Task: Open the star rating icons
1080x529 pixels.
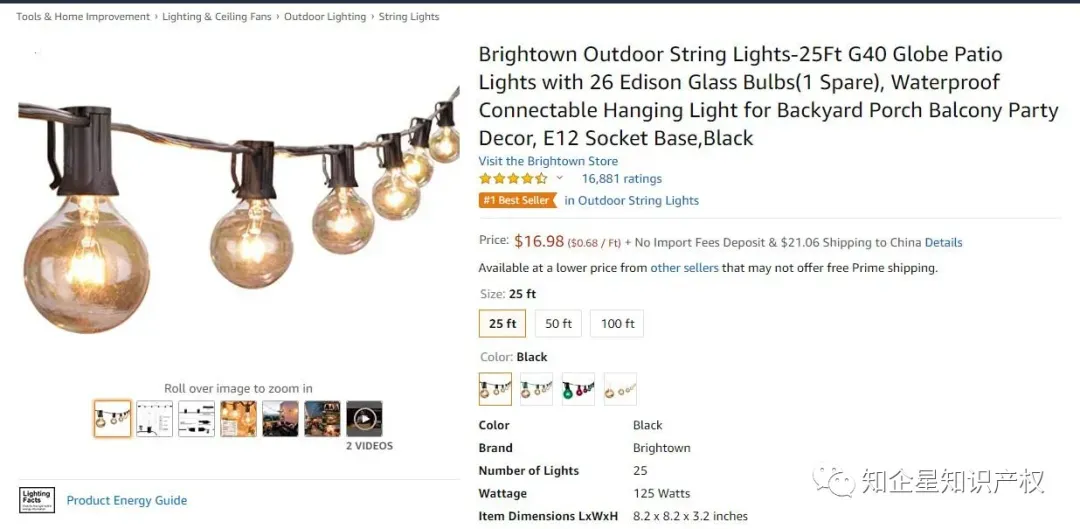Action: (x=513, y=179)
